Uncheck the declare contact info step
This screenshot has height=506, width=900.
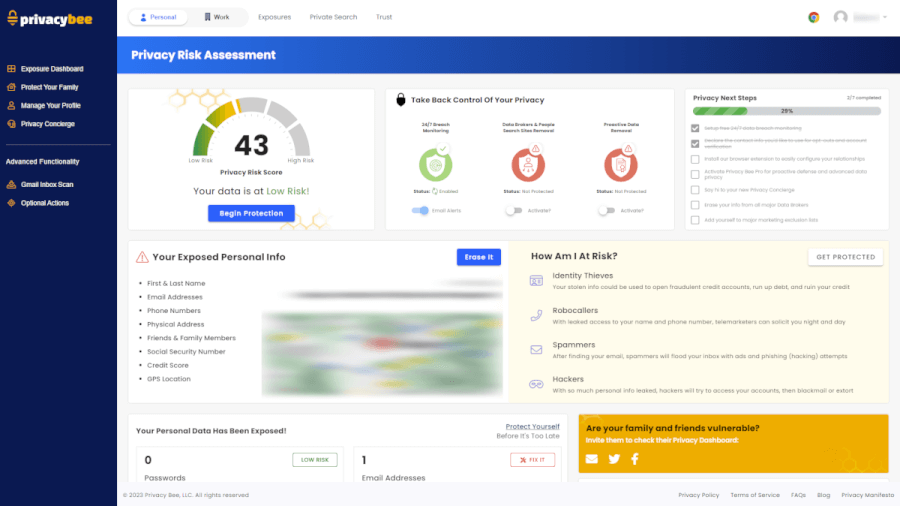(695, 143)
